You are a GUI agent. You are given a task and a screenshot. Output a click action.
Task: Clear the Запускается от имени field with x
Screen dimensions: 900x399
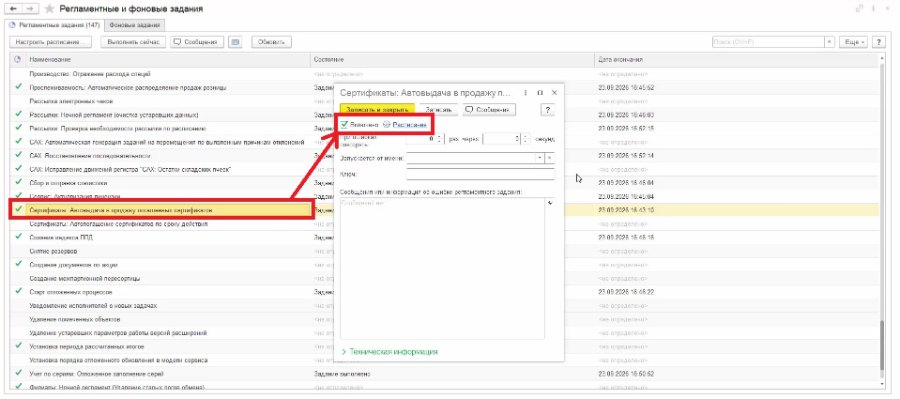(550, 158)
